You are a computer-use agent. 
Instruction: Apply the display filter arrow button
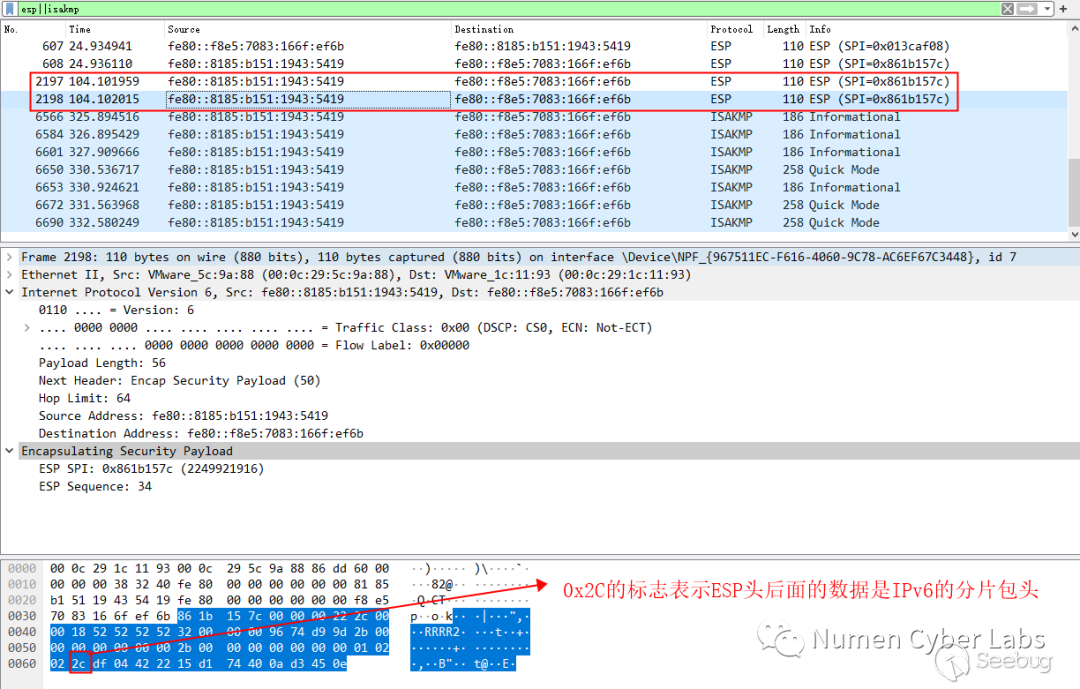click(1027, 9)
